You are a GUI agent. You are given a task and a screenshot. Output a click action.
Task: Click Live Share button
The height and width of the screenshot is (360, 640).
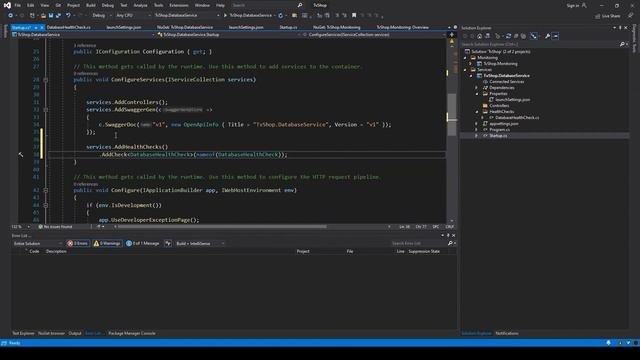coord(607,16)
